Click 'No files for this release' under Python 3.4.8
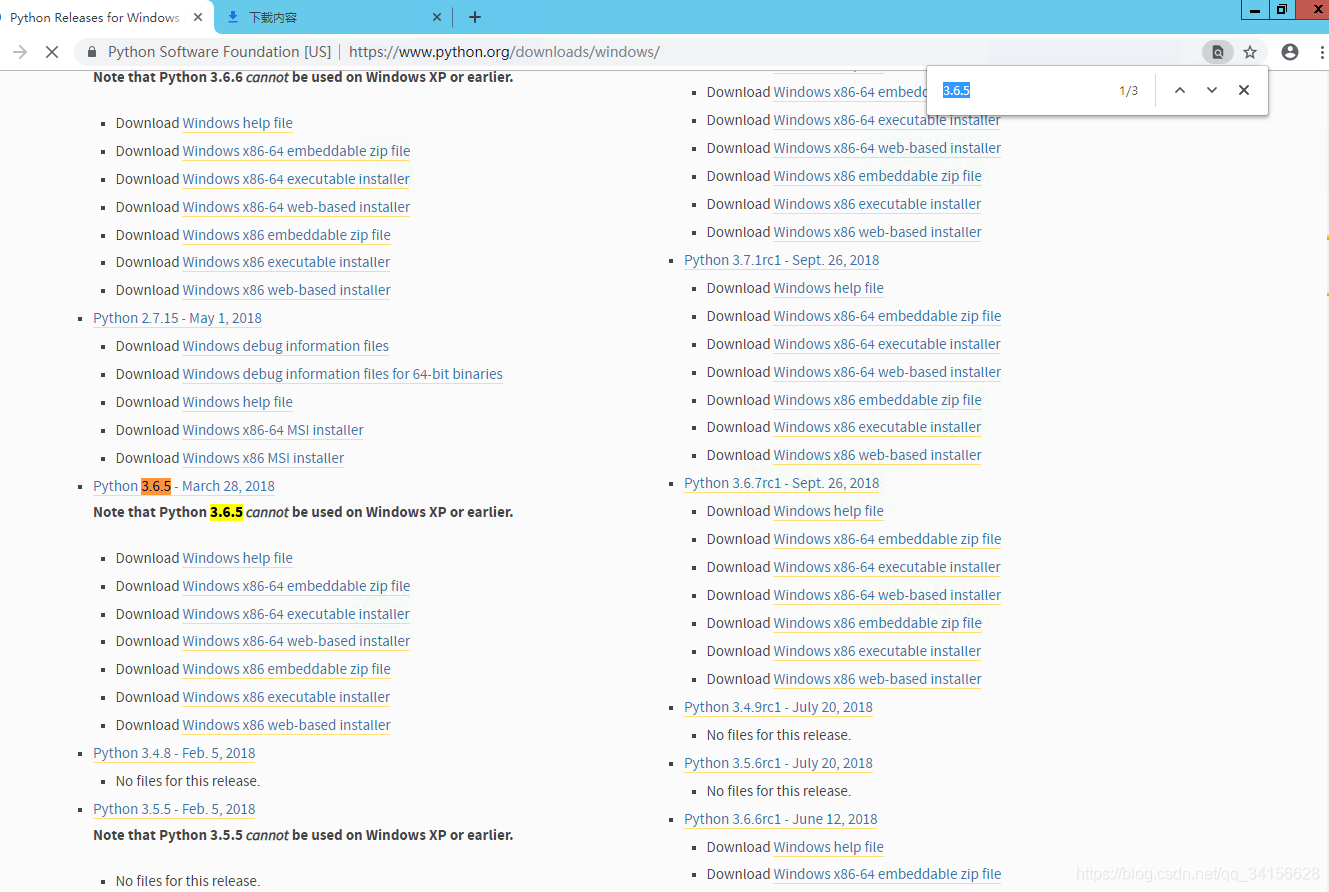 (188, 781)
